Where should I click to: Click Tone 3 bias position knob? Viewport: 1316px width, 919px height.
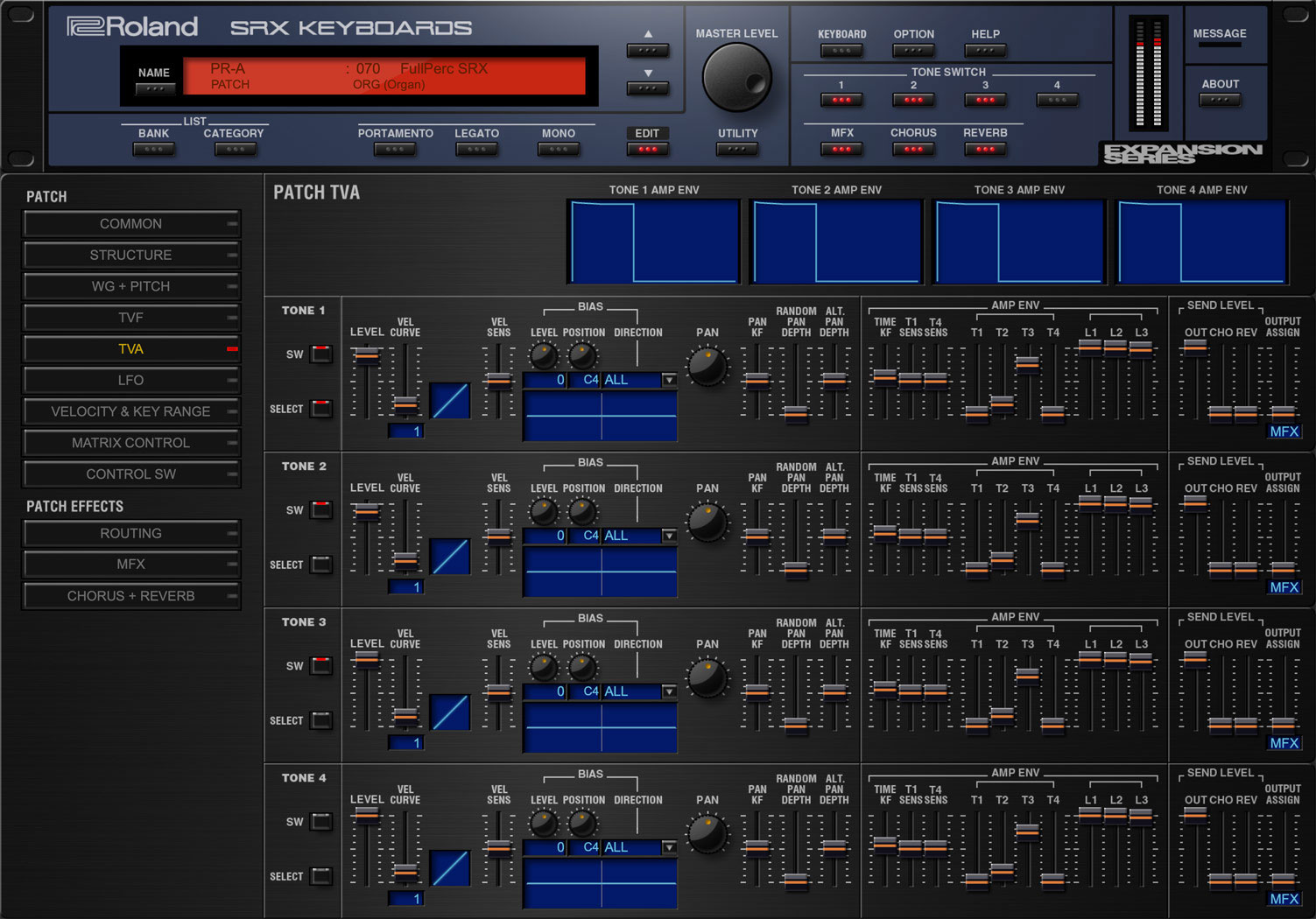(582, 667)
